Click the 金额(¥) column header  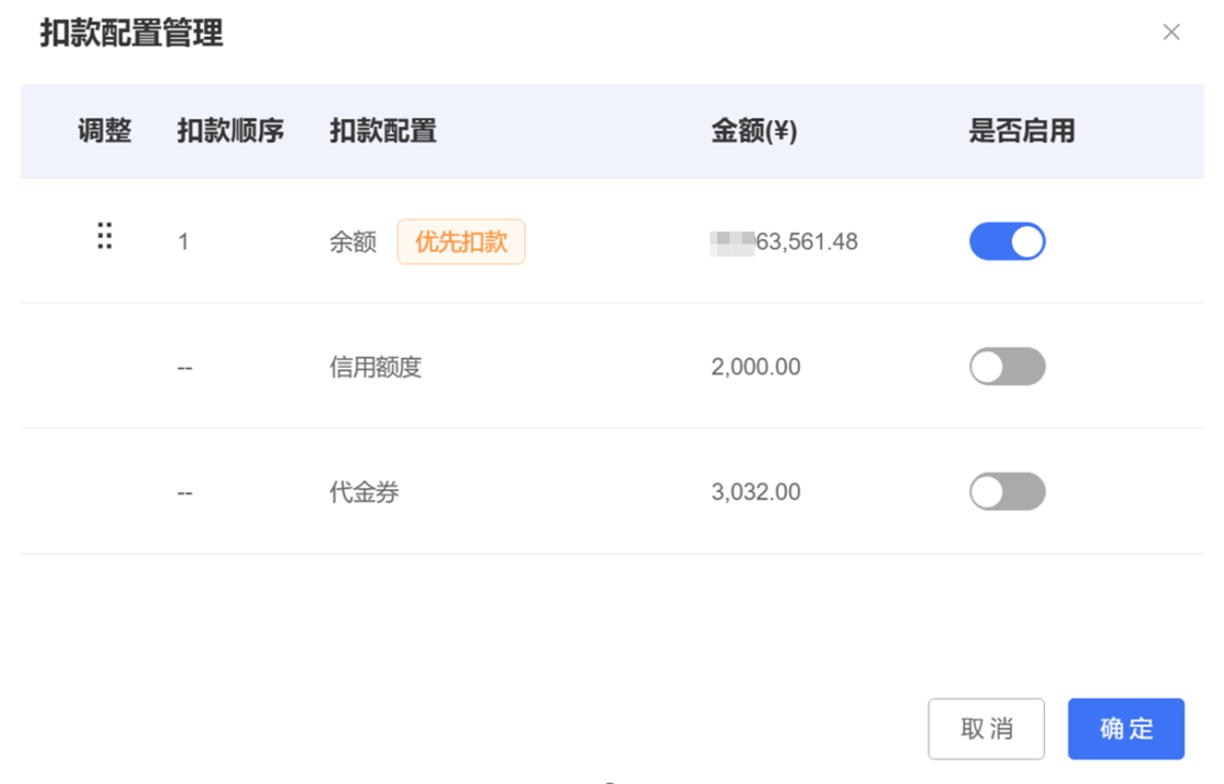(754, 131)
